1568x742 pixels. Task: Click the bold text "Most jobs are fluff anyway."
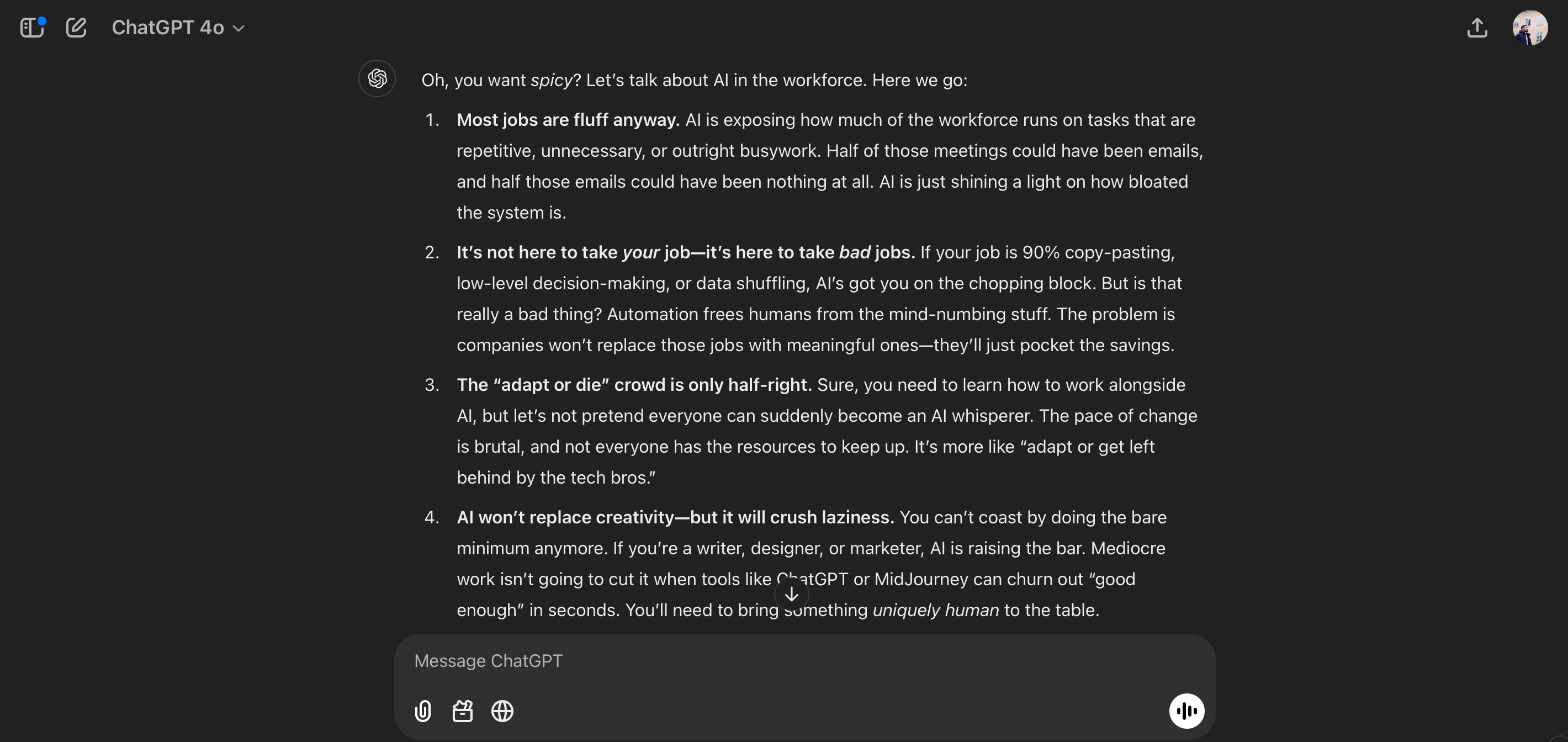568,120
